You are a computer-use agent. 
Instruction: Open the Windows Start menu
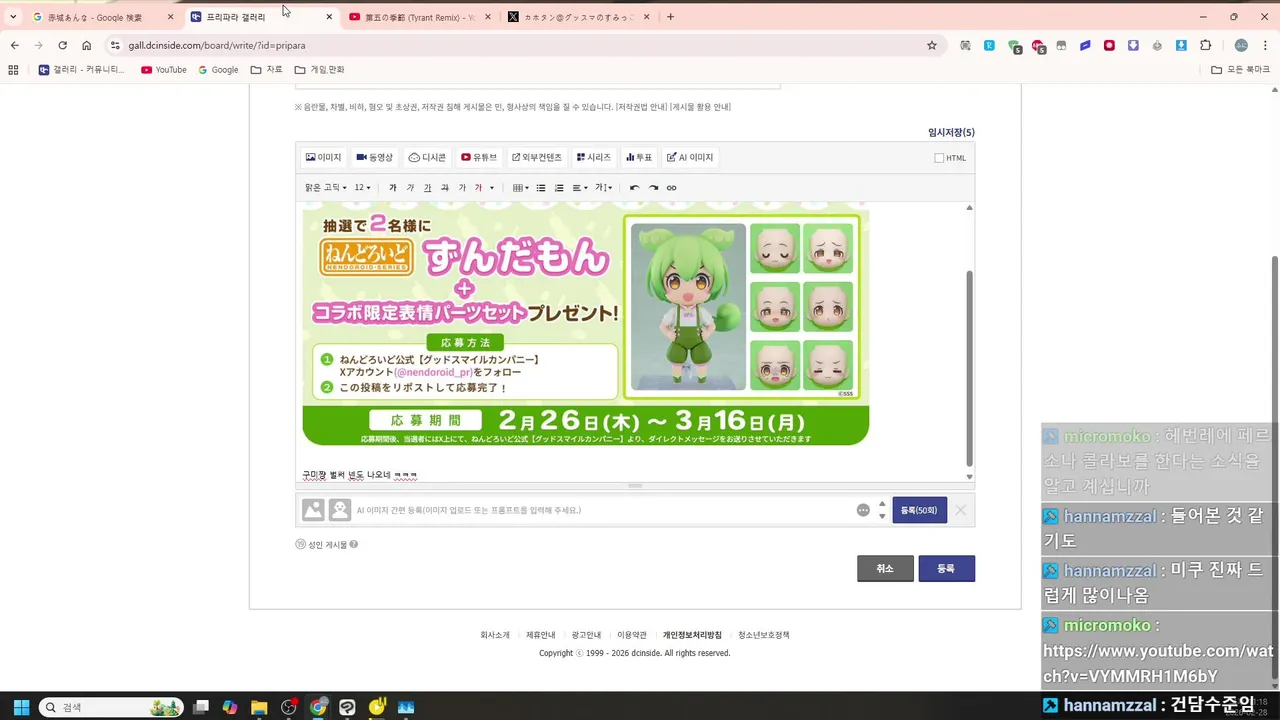point(21,707)
